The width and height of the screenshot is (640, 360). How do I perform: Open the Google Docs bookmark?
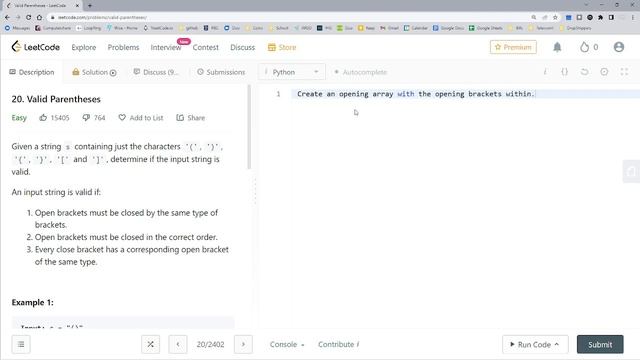(x=448, y=28)
